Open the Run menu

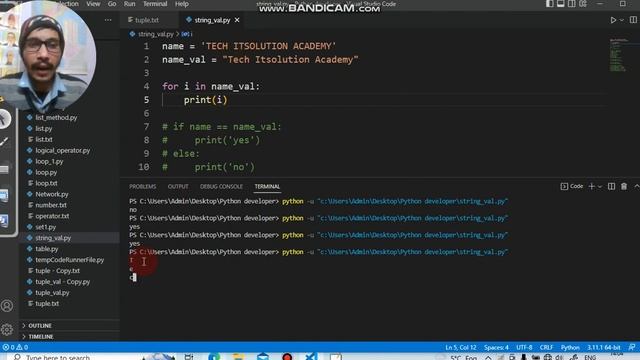129,4
